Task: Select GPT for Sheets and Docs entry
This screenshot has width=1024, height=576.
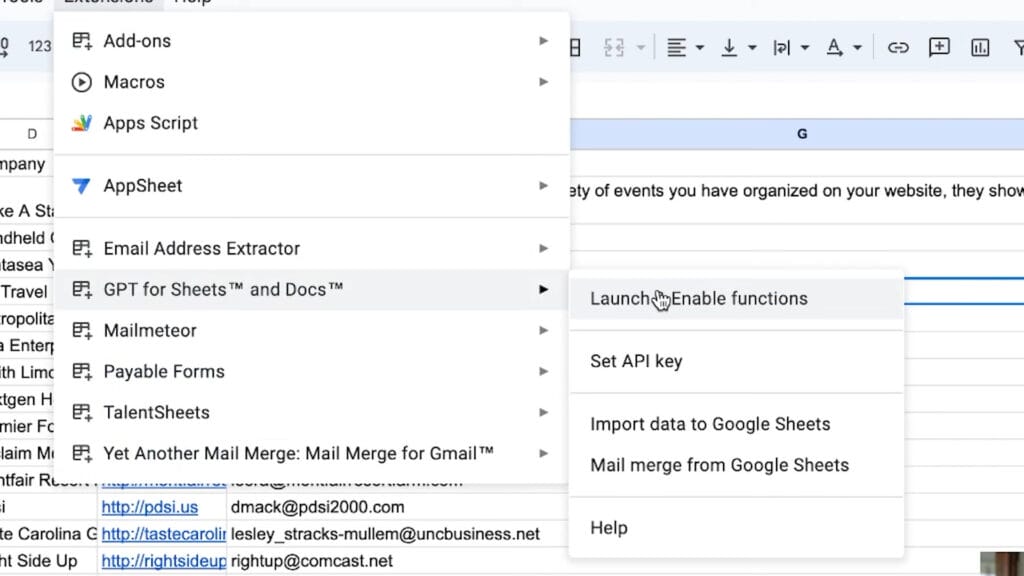Action: [312, 289]
